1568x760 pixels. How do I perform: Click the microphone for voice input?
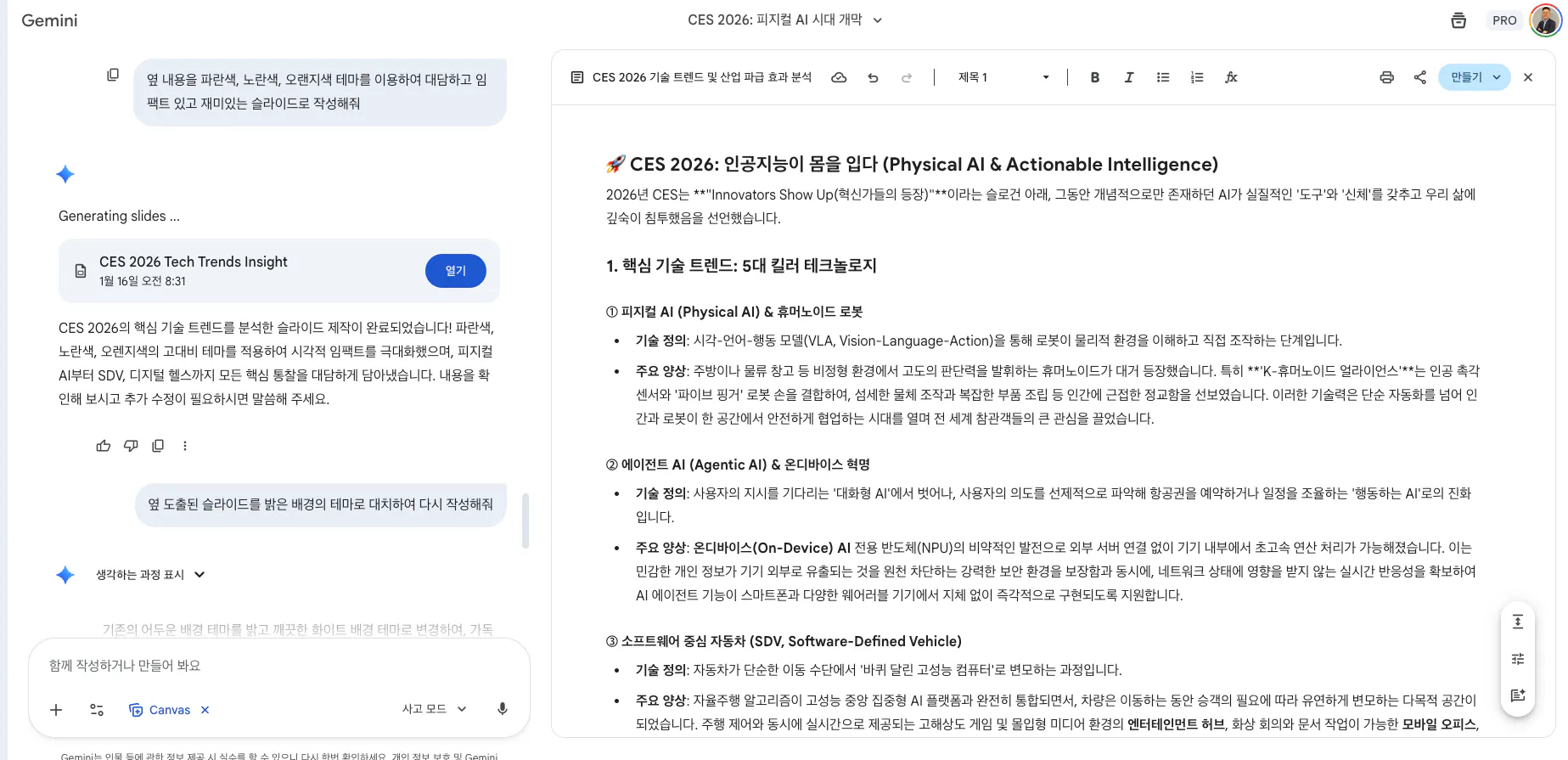point(503,709)
